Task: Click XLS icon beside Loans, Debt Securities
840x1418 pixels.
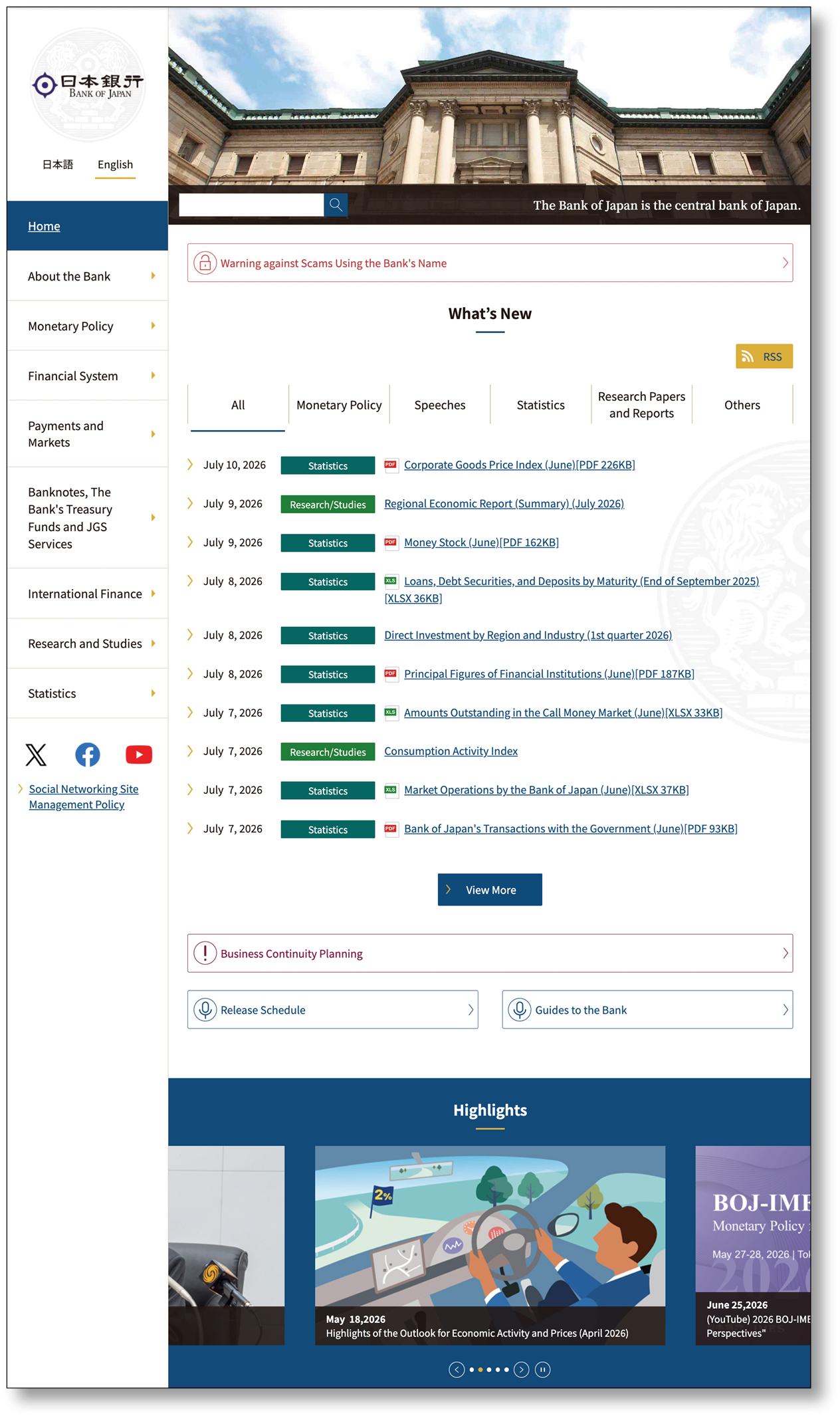Action: (x=391, y=581)
